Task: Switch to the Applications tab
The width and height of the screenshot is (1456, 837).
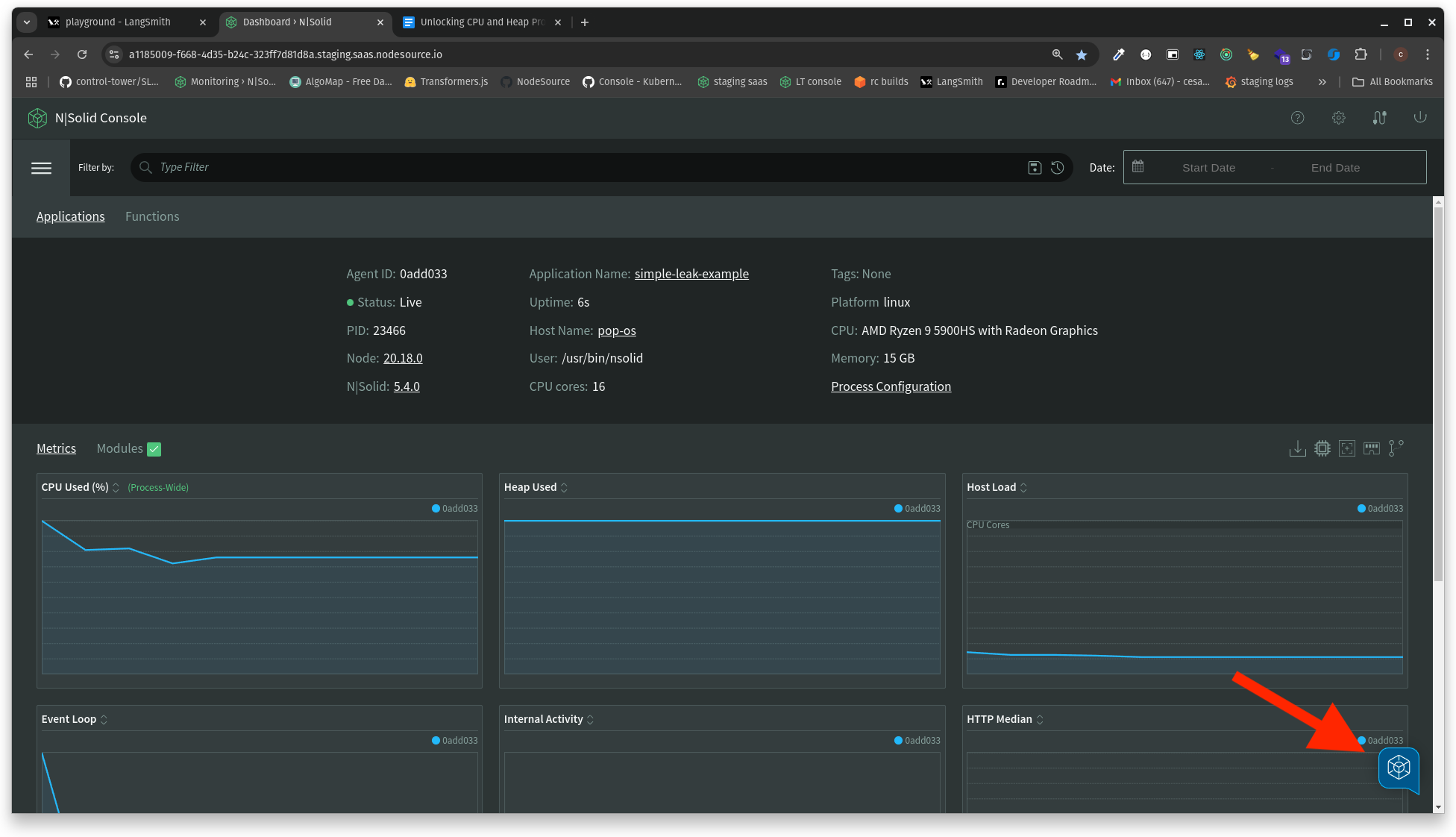Action: 70,216
